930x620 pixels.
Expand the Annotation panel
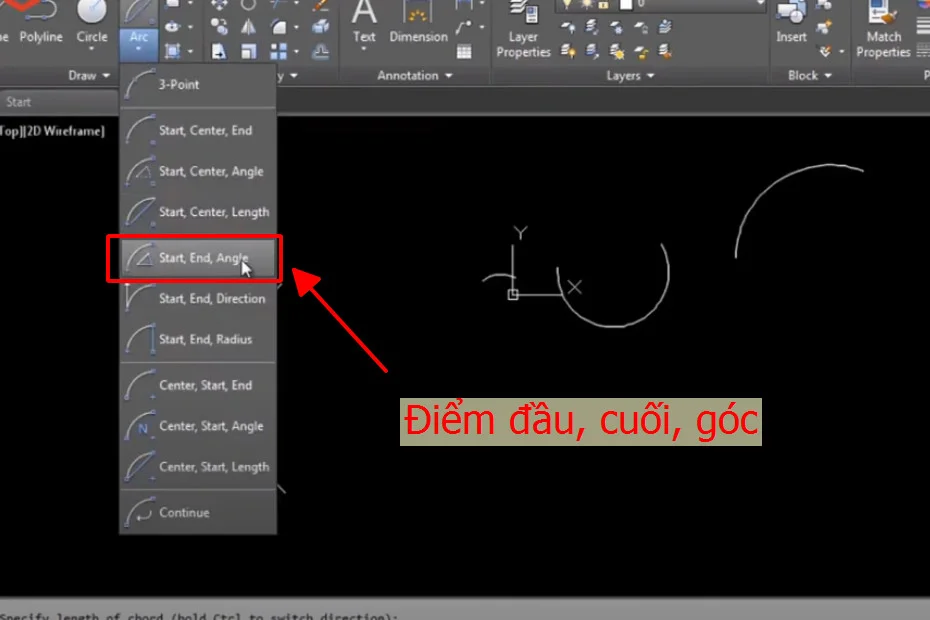pos(415,75)
